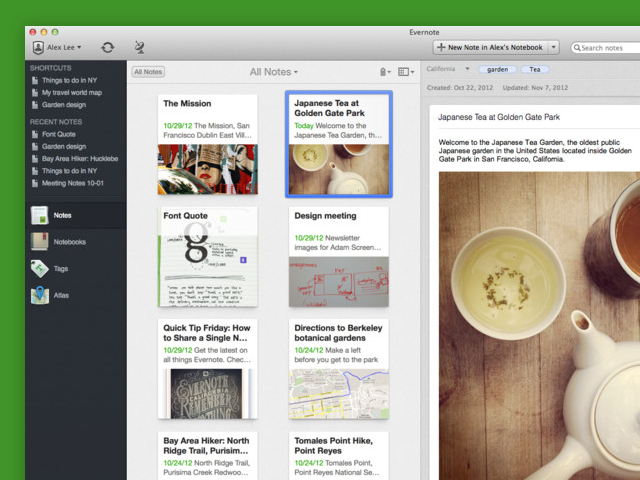
Task: Click the tea photo in the note
Action: point(539,326)
